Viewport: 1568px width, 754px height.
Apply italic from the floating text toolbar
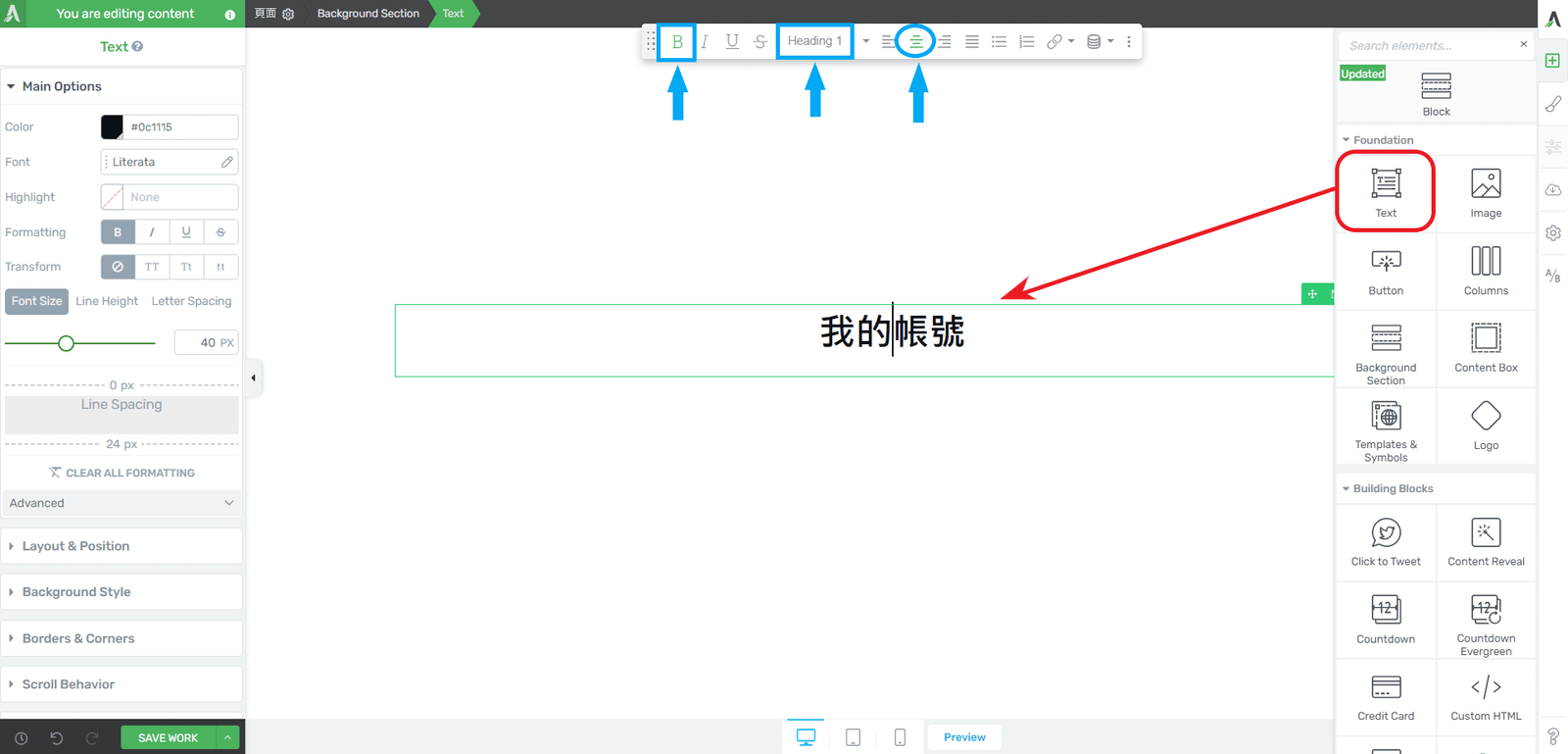pos(705,42)
